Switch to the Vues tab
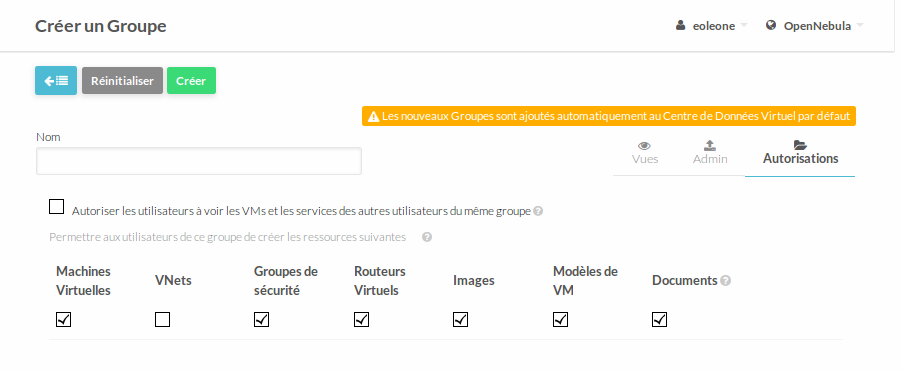 point(645,153)
